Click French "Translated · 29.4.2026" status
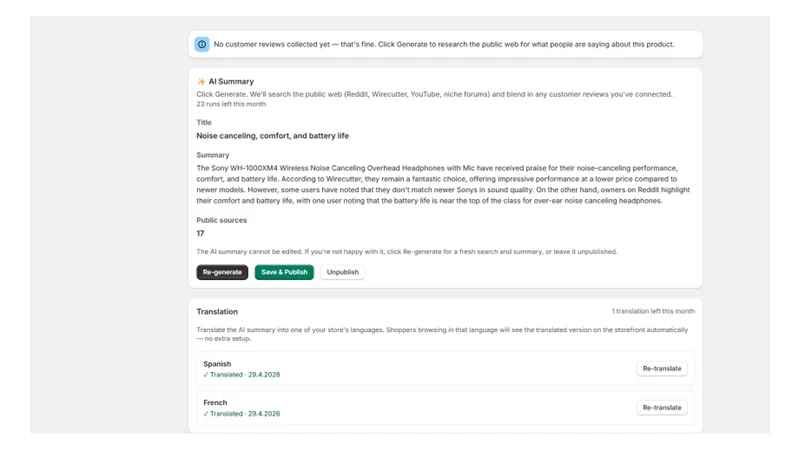This screenshot has height=450, width=800. coord(241,414)
